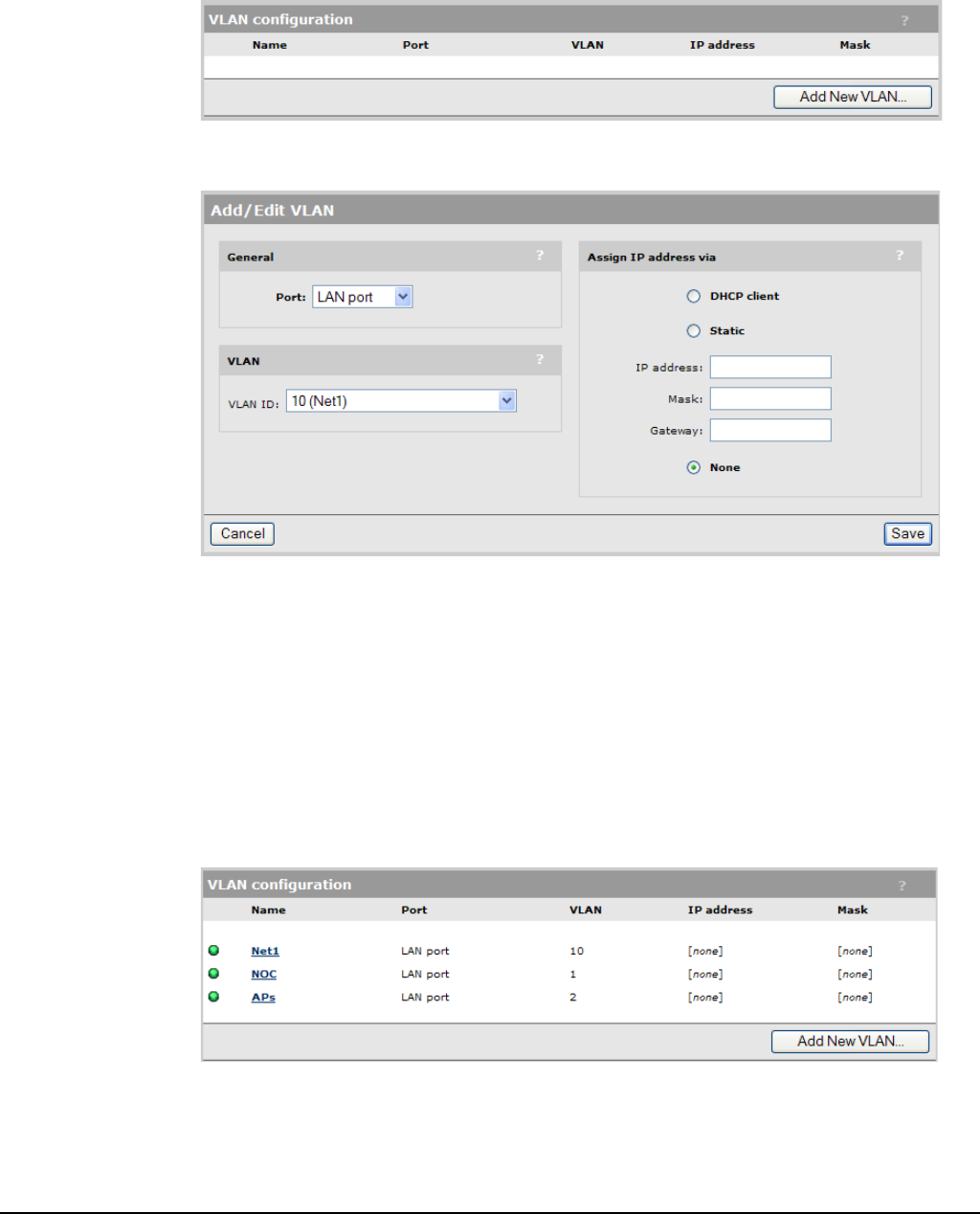The height and width of the screenshot is (1214, 980).
Task: Click IP address [none] in Net1 row
Action: click(x=705, y=952)
